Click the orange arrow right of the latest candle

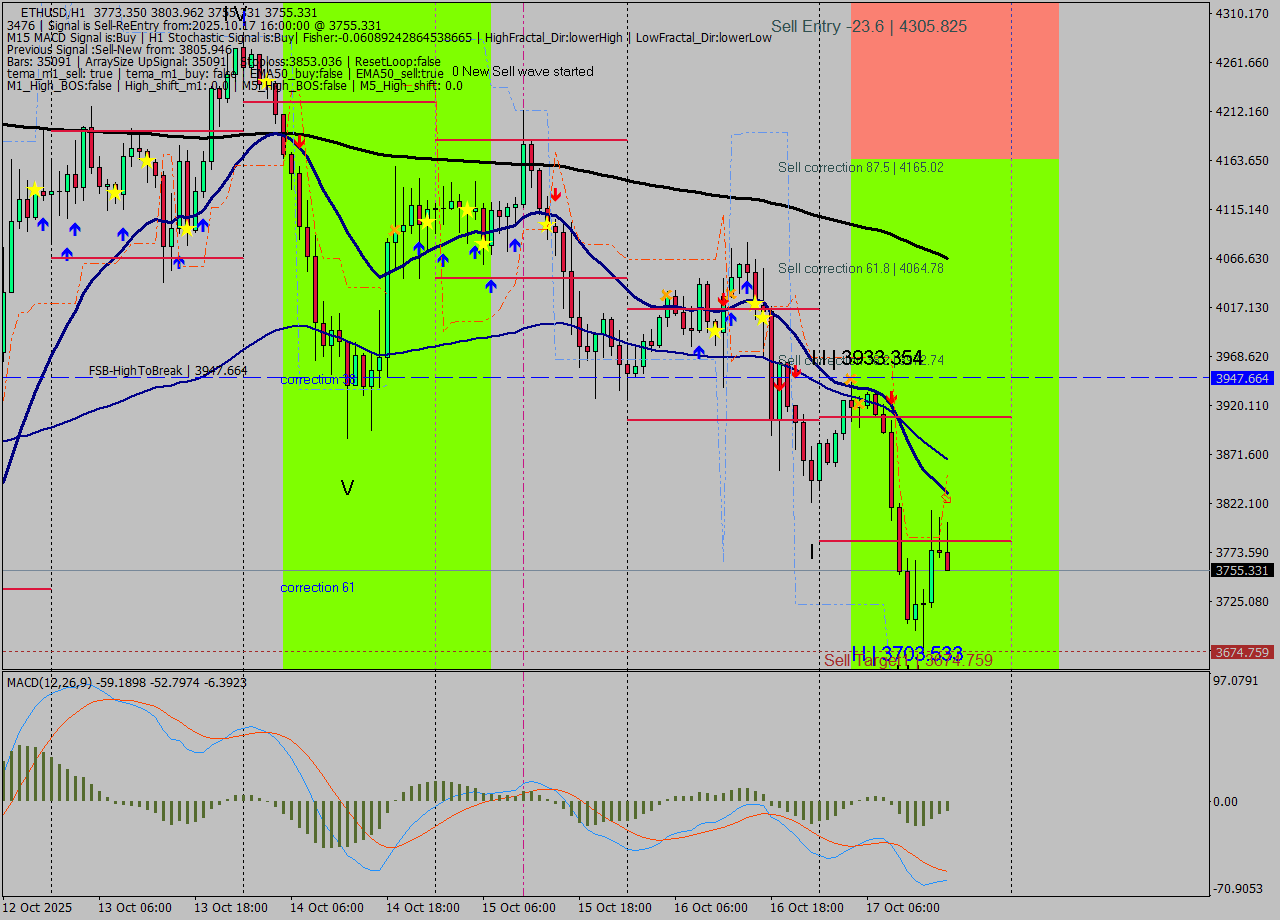point(946,497)
